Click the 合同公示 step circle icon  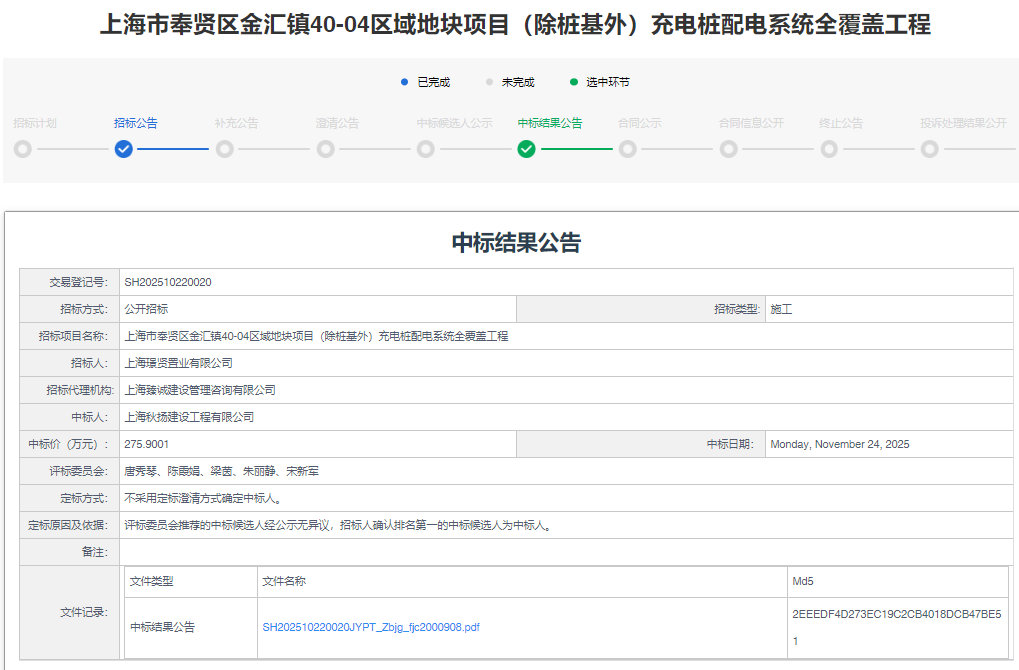coord(627,149)
